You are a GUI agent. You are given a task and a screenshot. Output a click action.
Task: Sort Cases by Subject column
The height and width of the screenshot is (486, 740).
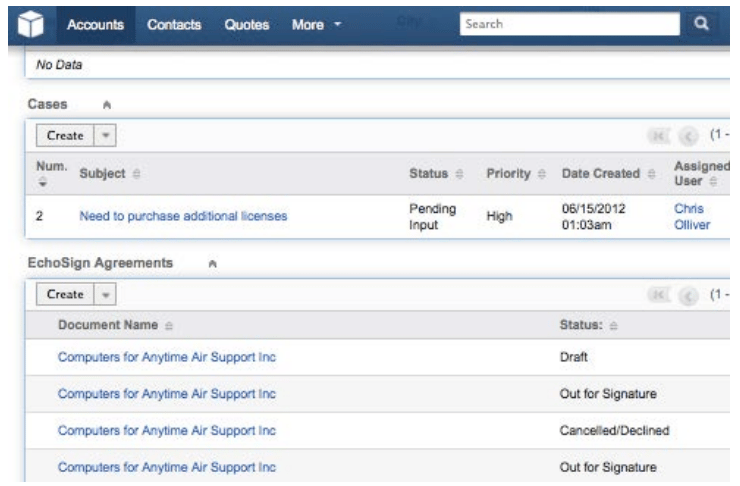(132, 174)
